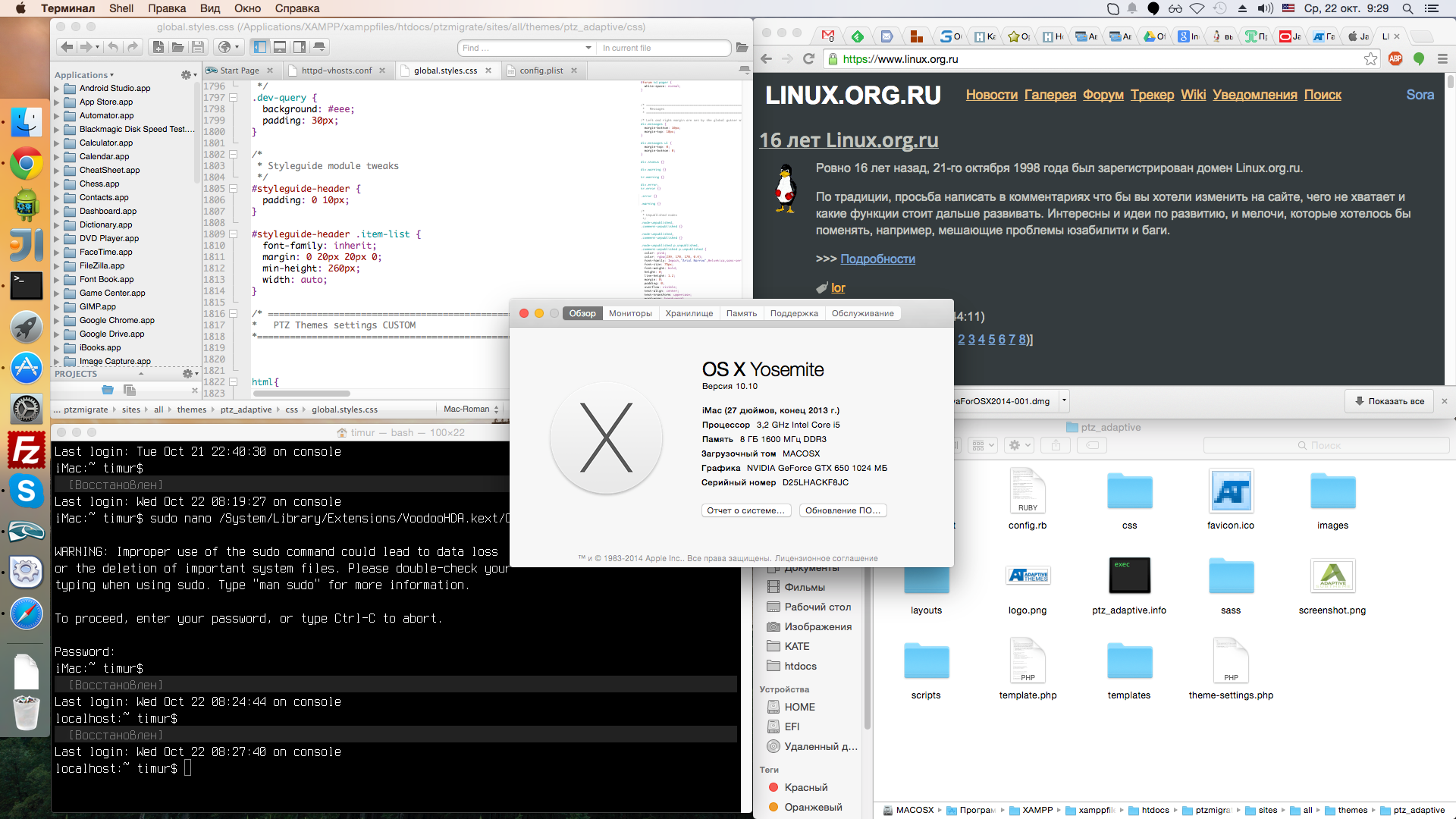Viewport: 1456px width, 819px height.
Task: Switch to httpd-vhosts.conf tab
Action: coord(337,71)
